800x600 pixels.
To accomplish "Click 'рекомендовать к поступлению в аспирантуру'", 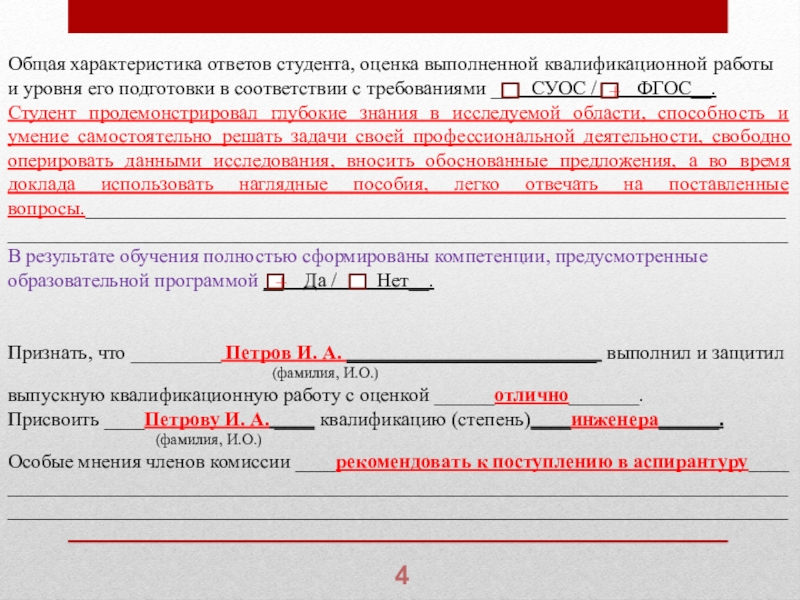I will tap(541, 462).
